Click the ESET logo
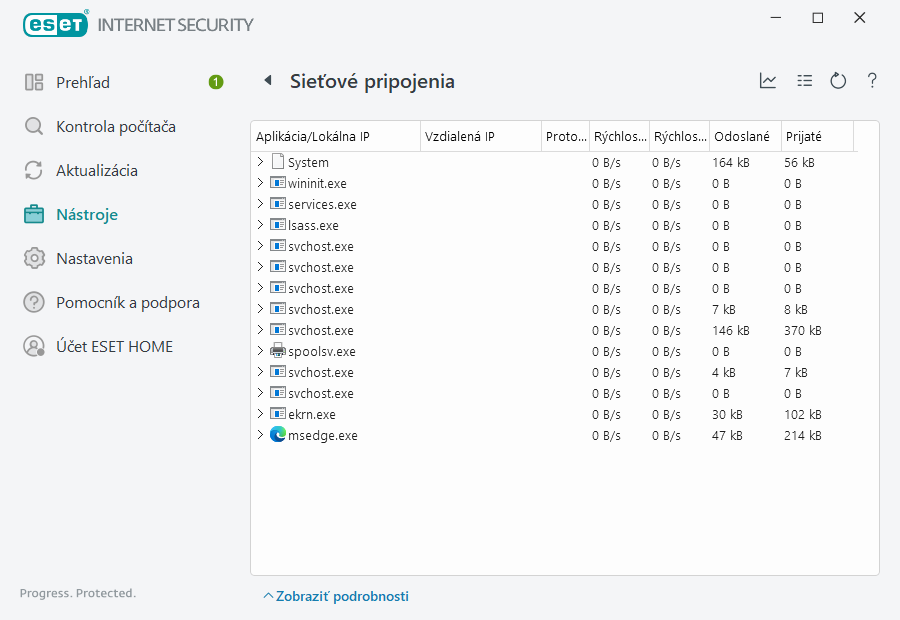This screenshot has width=900, height=620. tap(55, 23)
